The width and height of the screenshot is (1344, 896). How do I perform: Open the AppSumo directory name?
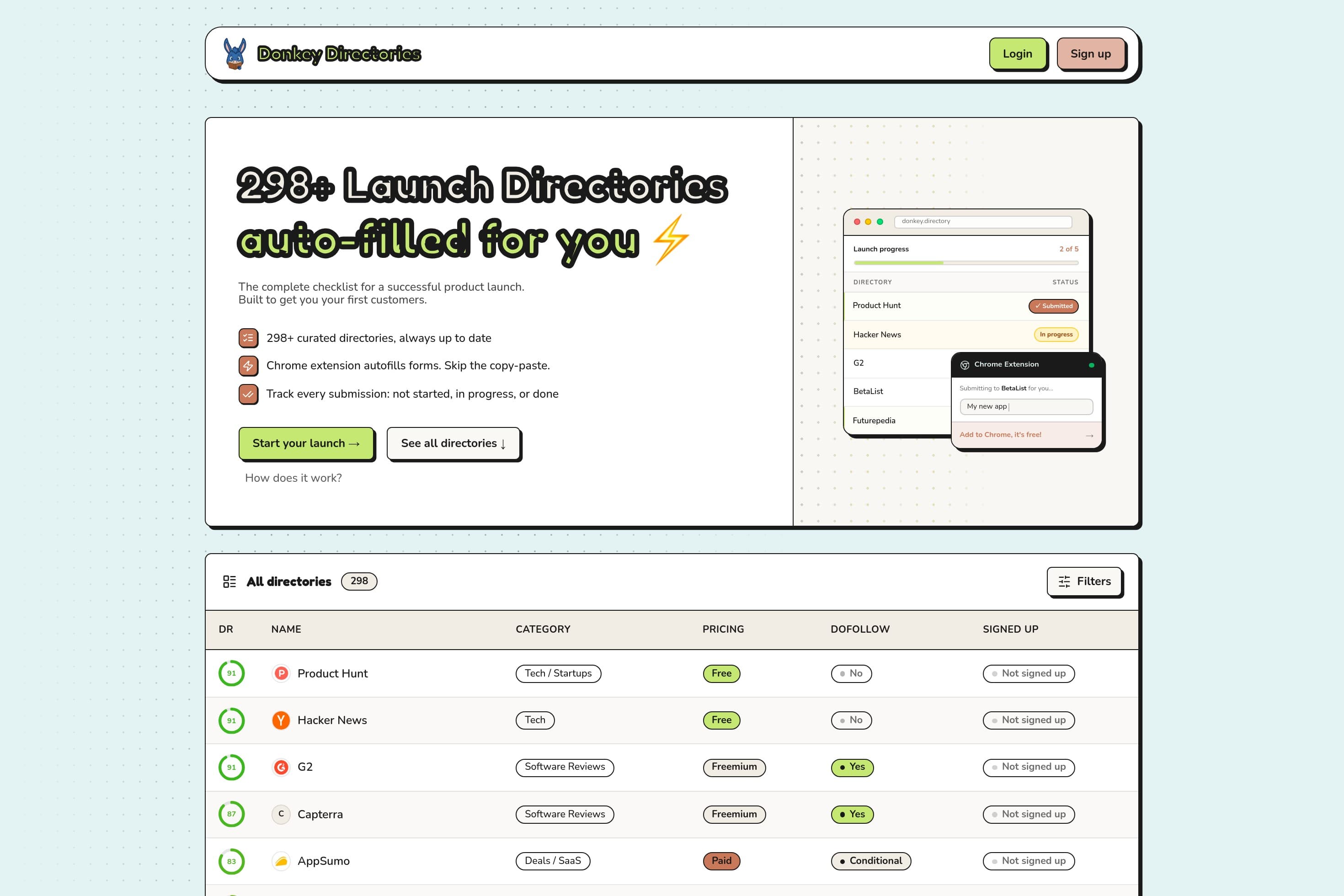pyautogui.click(x=324, y=861)
